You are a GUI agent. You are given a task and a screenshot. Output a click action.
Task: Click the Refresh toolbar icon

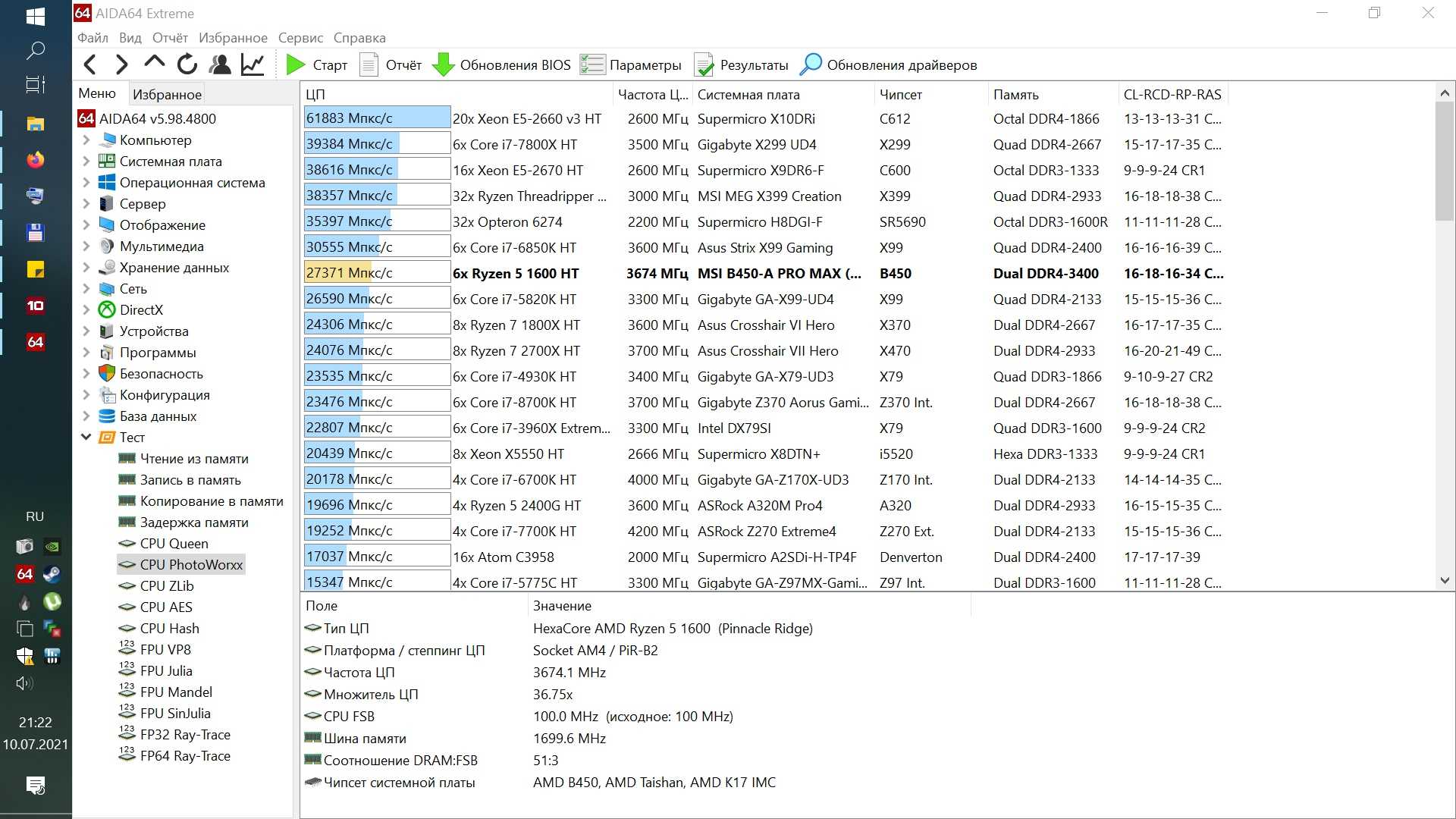pos(187,65)
